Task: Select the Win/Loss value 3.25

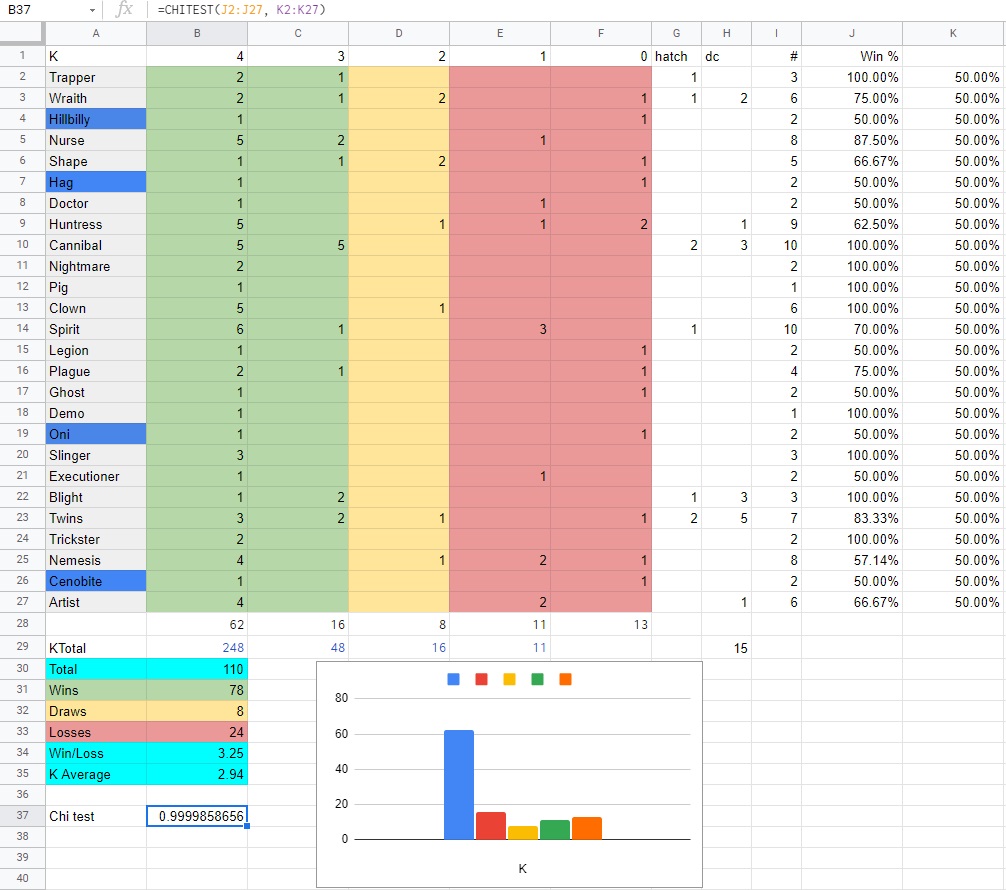Action: pos(197,753)
